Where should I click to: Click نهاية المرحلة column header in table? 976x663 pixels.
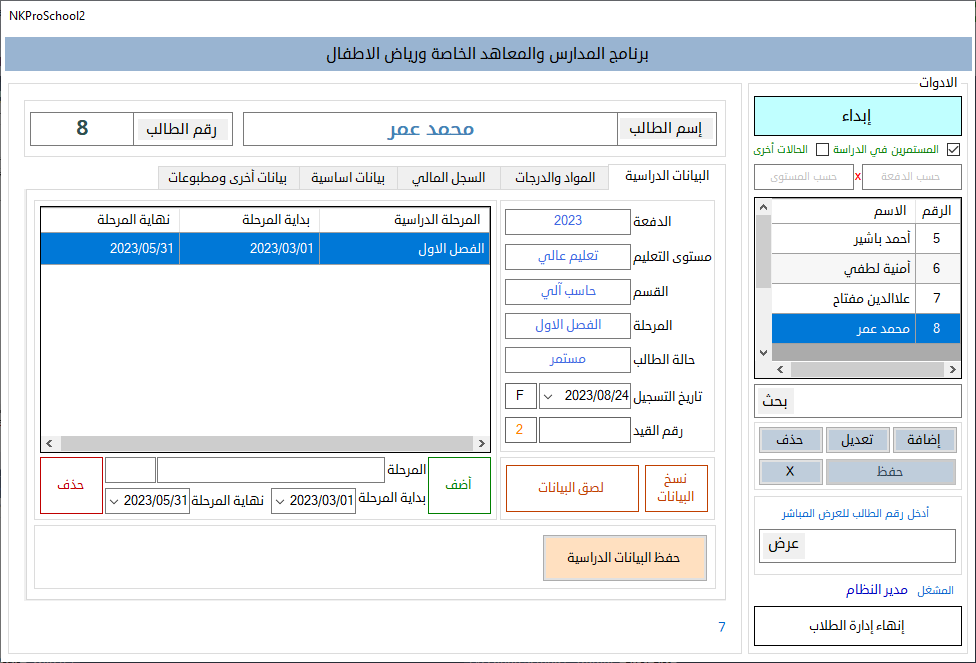point(110,220)
